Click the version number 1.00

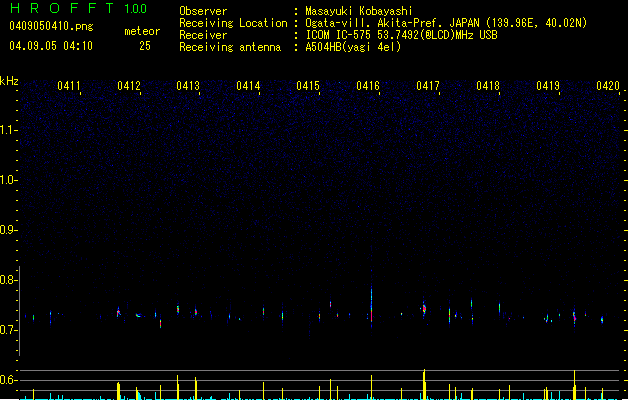click(x=135, y=8)
